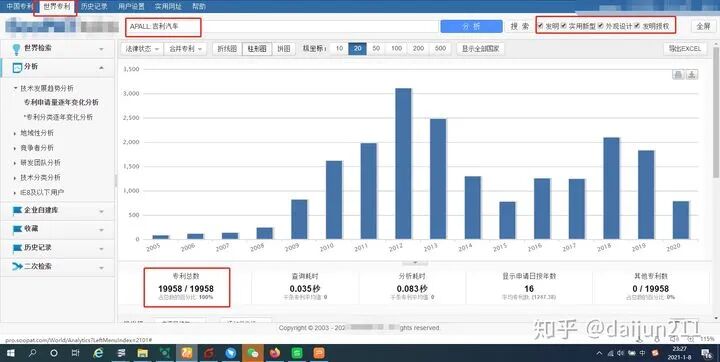
Task: Open File Explorer from the taskbar
Action: tap(142, 353)
